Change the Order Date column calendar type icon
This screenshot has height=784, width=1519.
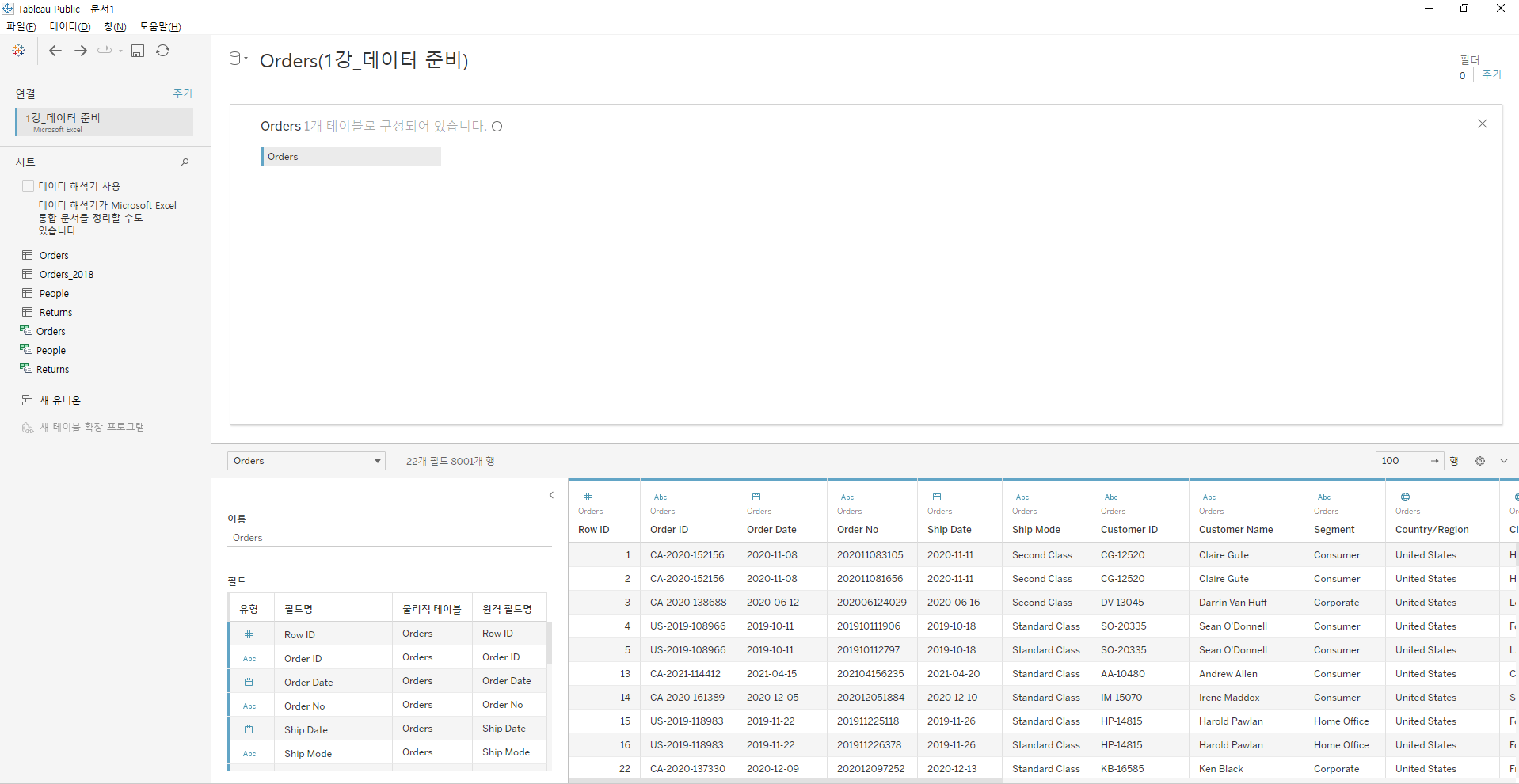(756, 497)
